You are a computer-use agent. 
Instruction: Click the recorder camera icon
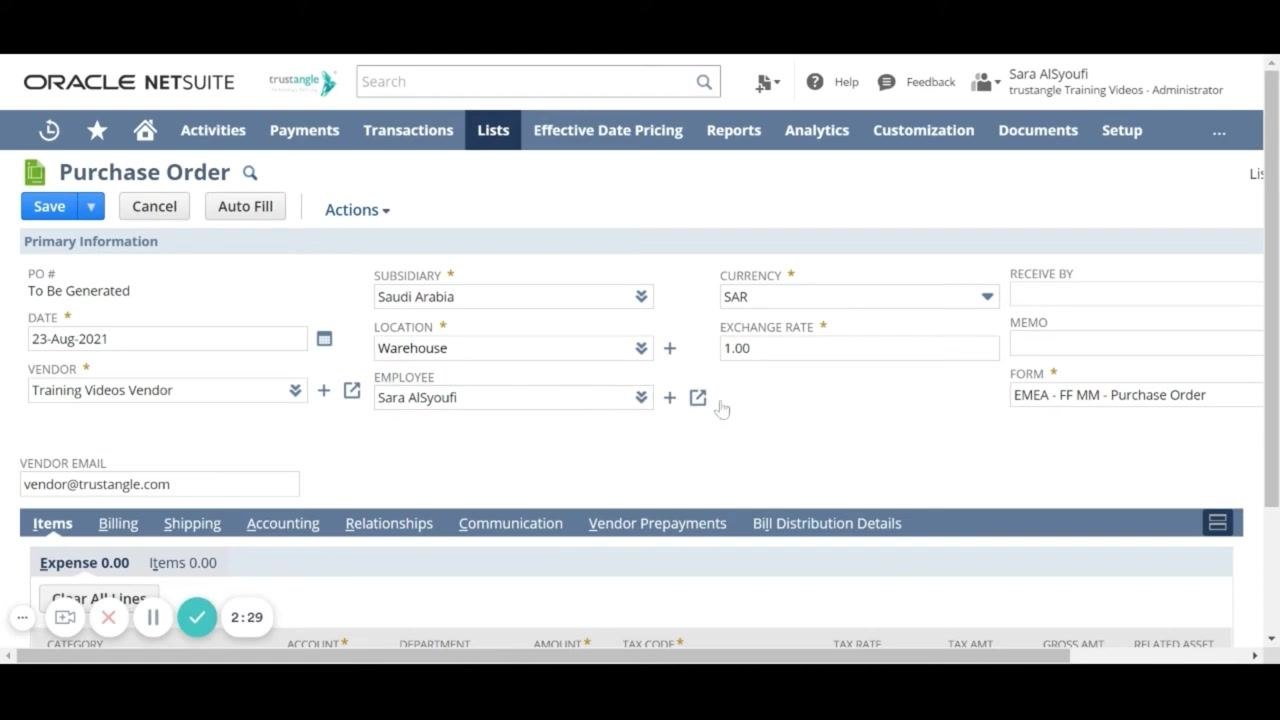pyautogui.click(x=65, y=618)
